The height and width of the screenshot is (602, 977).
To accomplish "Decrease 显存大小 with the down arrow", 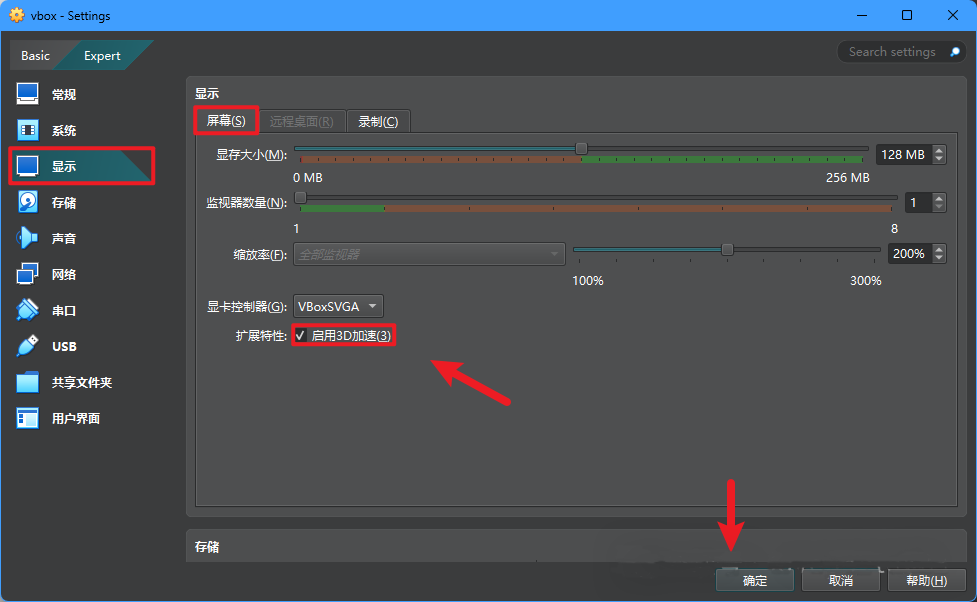I will click(x=939, y=159).
